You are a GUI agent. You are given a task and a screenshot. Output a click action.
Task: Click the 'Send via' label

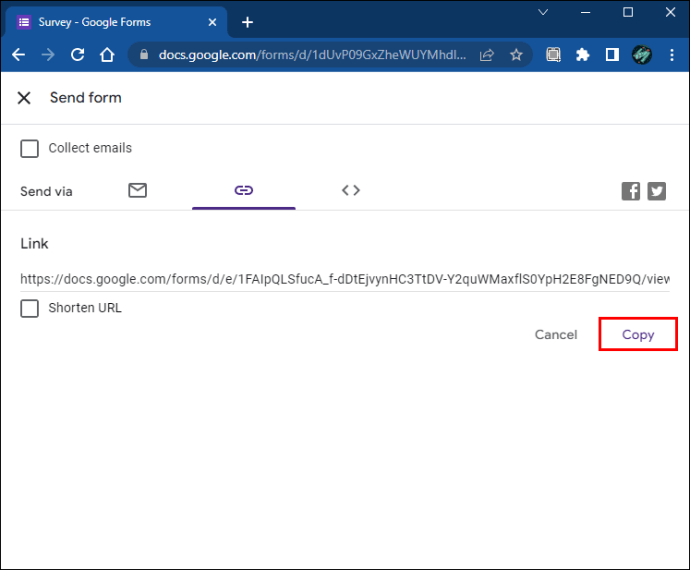tap(46, 191)
